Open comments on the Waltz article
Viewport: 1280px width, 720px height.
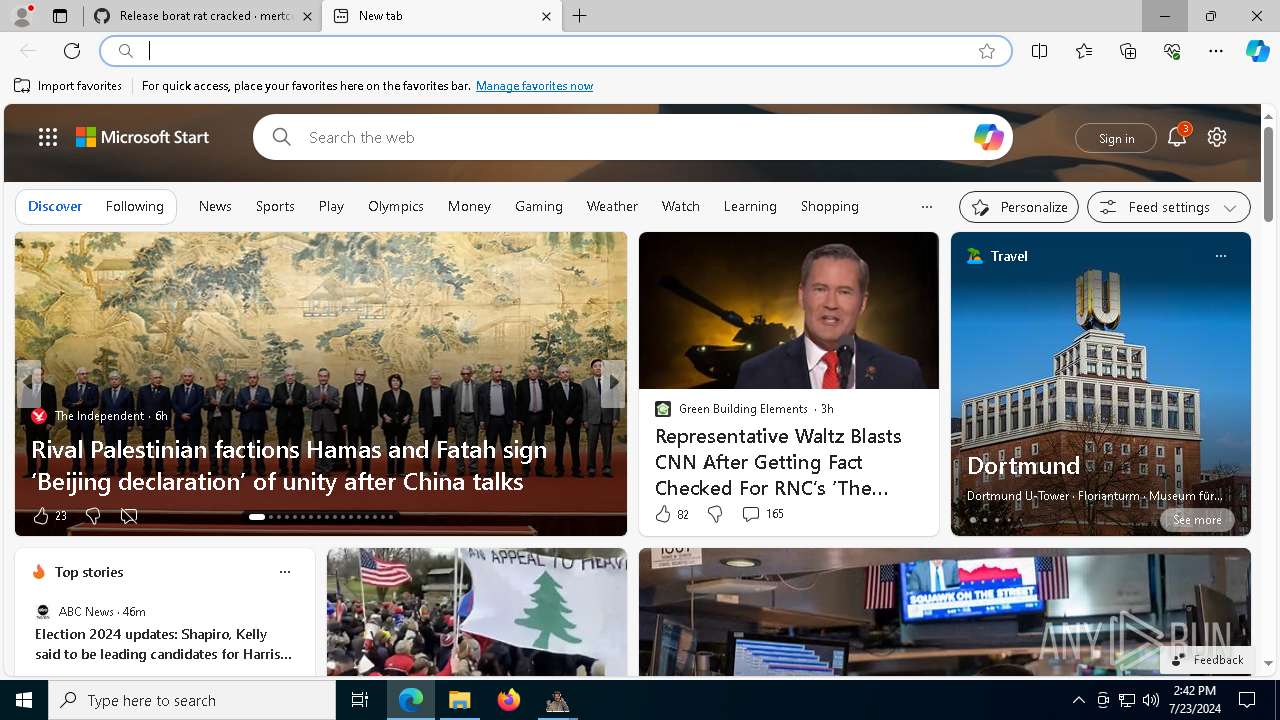click(763, 514)
